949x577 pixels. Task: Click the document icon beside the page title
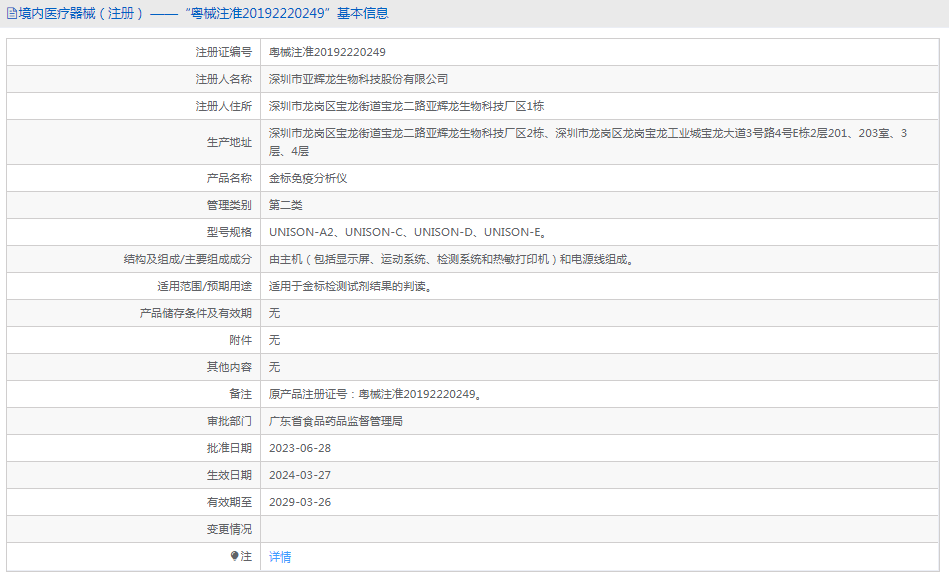click(x=10, y=13)
